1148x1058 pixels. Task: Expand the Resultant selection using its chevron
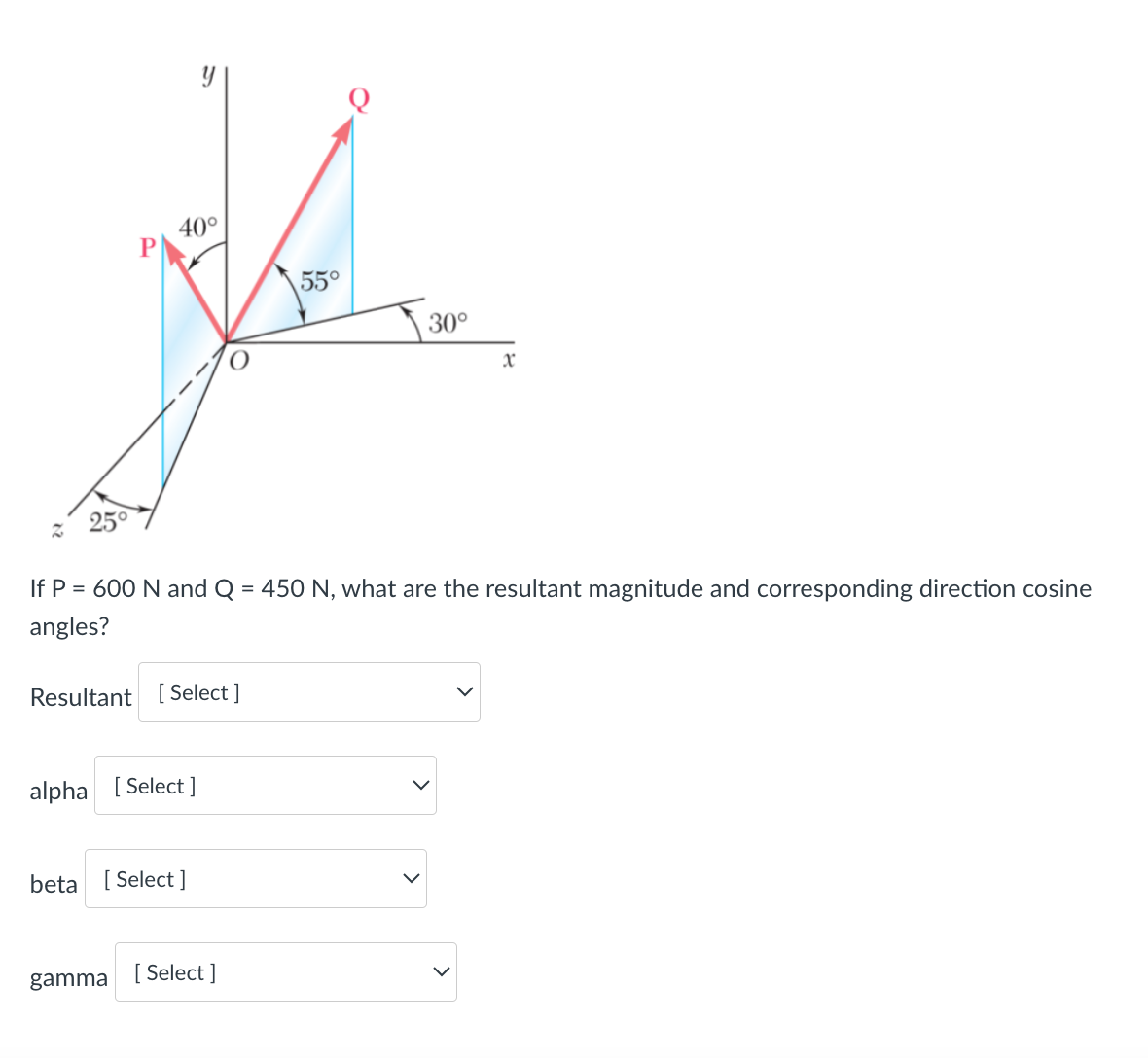(464, 691)
